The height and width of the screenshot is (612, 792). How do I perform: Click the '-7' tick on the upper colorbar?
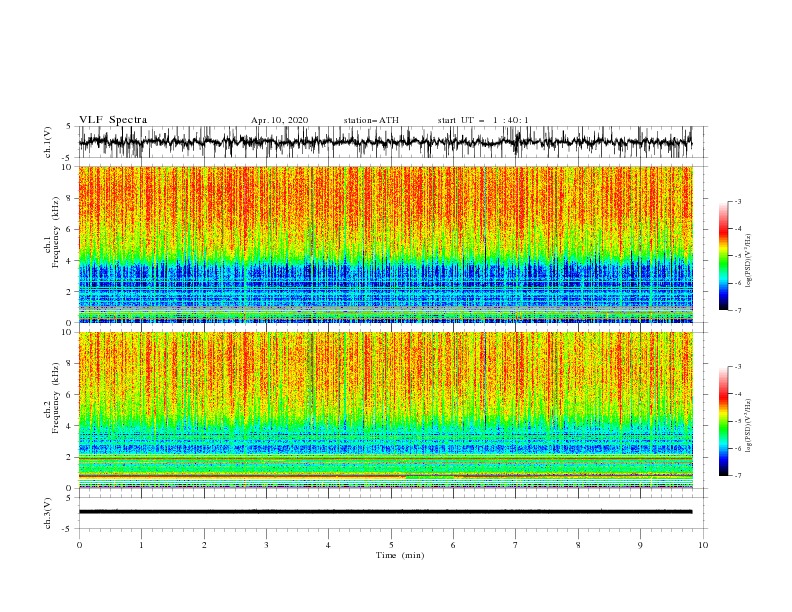point(738,310)
